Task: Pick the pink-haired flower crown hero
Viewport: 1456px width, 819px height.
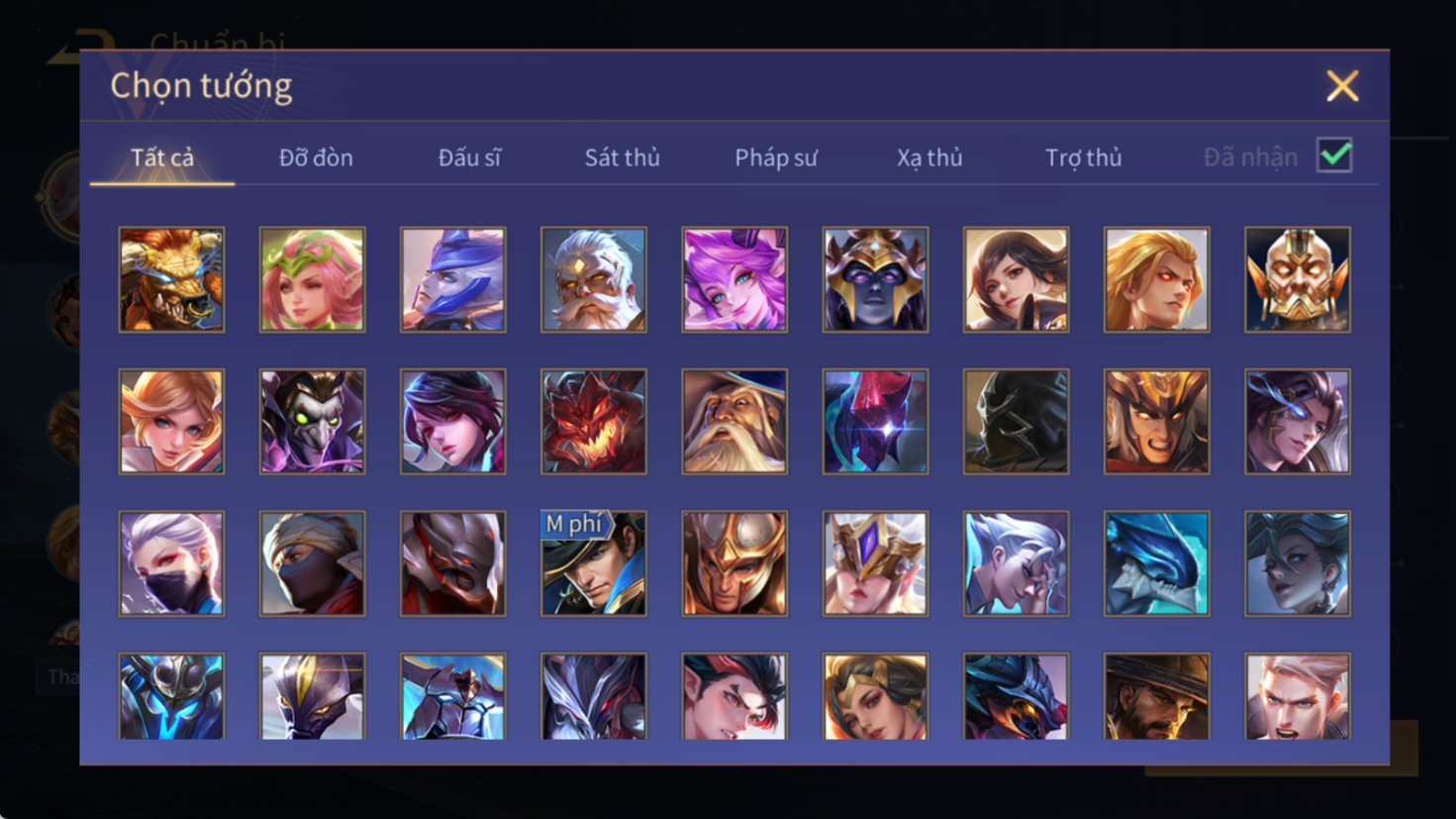Action: [x=312, y=279]
